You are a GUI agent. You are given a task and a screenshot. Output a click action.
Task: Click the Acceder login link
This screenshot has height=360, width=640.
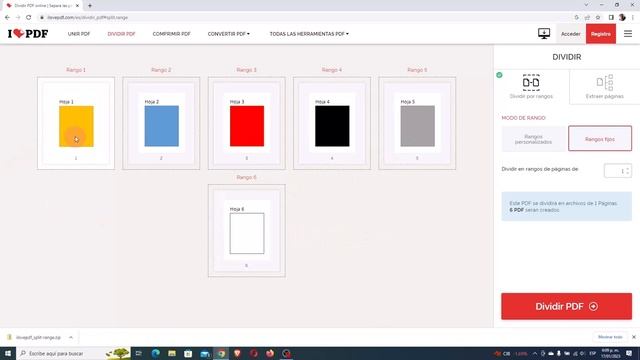[571, 34]
